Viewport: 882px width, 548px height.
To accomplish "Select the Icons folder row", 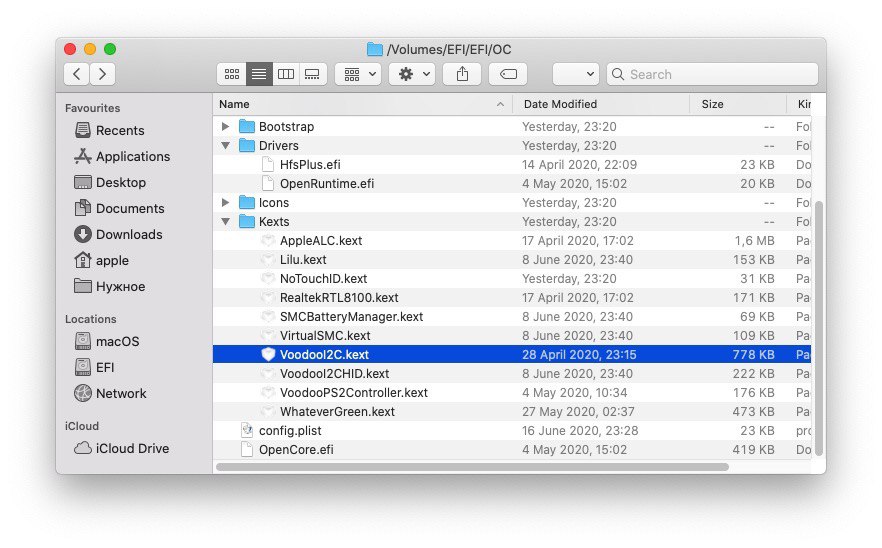I will pyautogui.click(x=512, y=203).
